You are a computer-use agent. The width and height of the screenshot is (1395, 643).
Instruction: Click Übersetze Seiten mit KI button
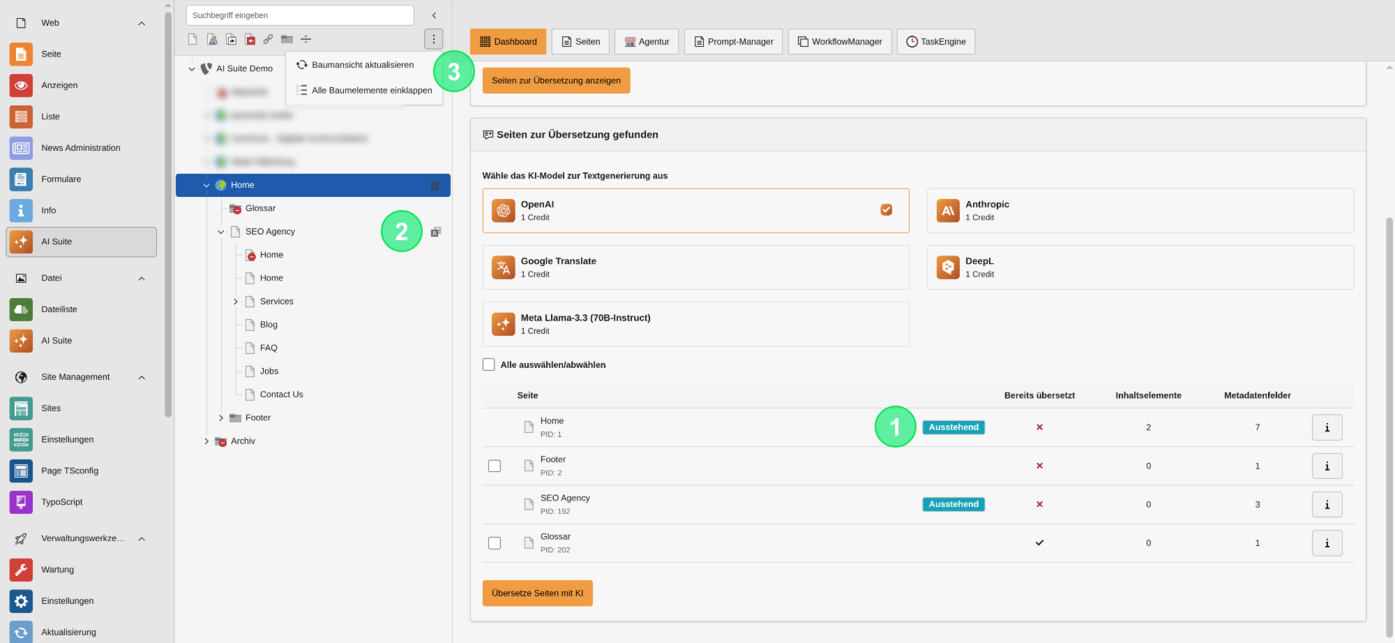click(538, 593)
